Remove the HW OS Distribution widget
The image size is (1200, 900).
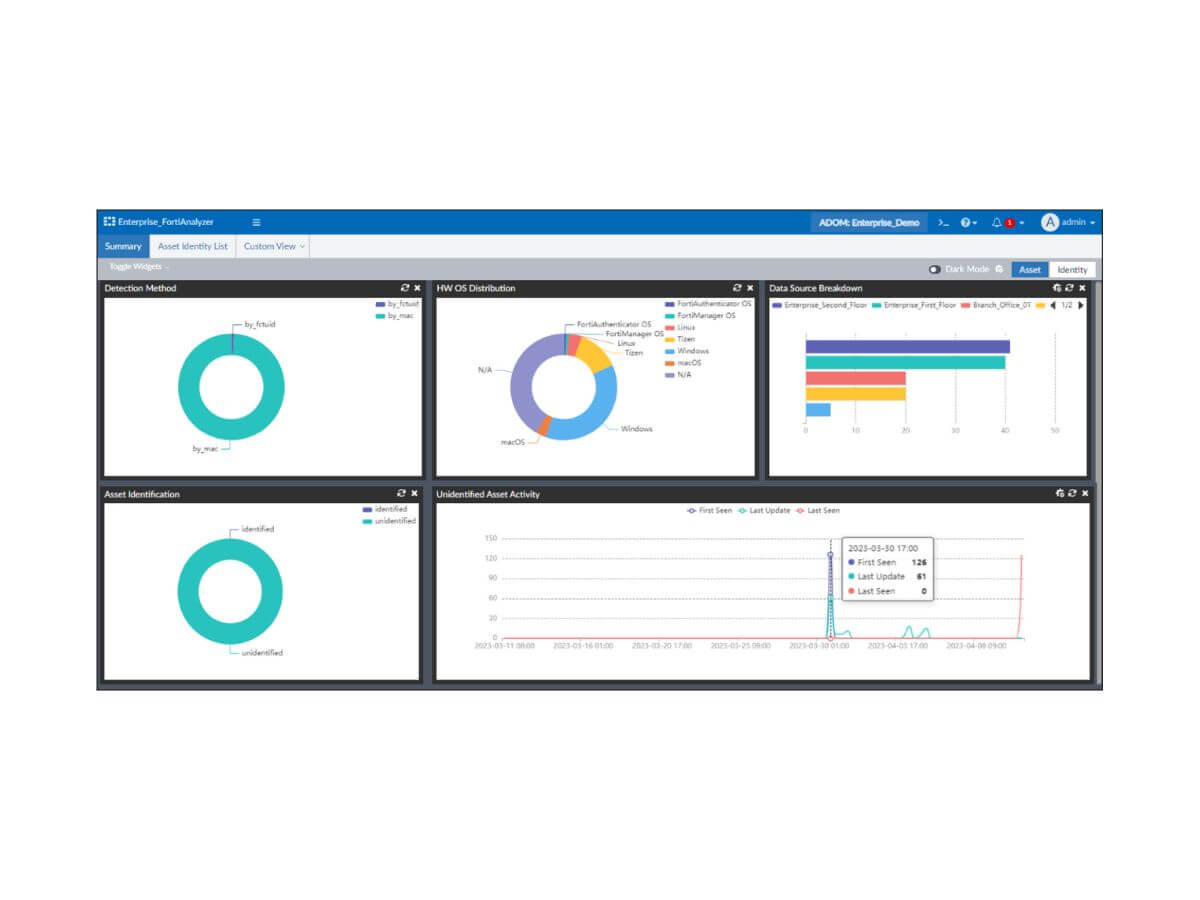tap(750, 288)
